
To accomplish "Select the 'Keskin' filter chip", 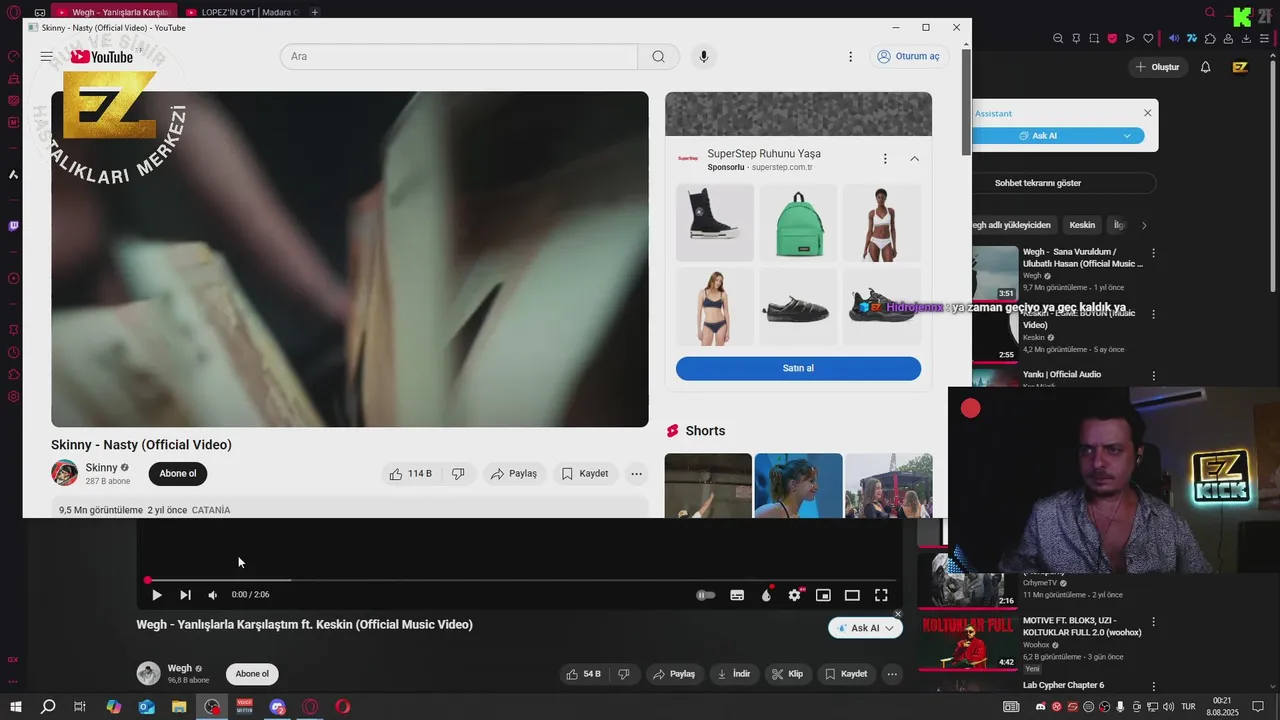I will coord(1082,225).
